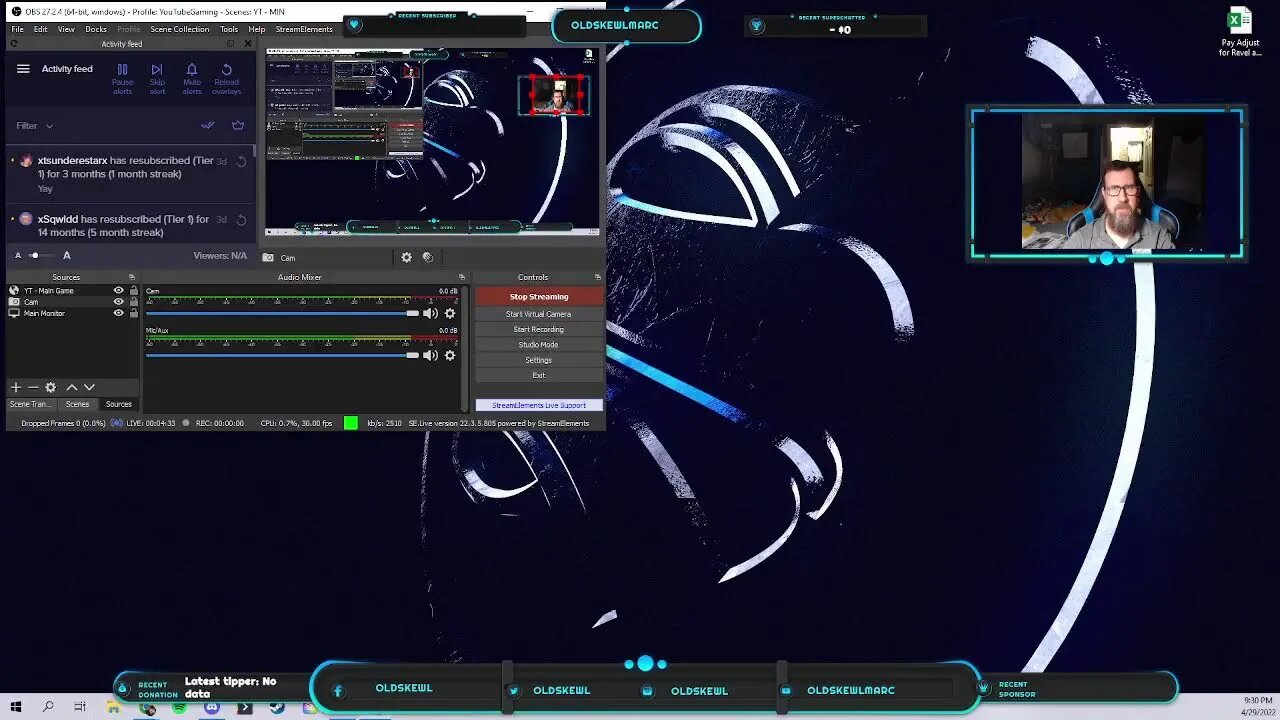Pop out the Audio Mixer dock

[x=461, y=277]
